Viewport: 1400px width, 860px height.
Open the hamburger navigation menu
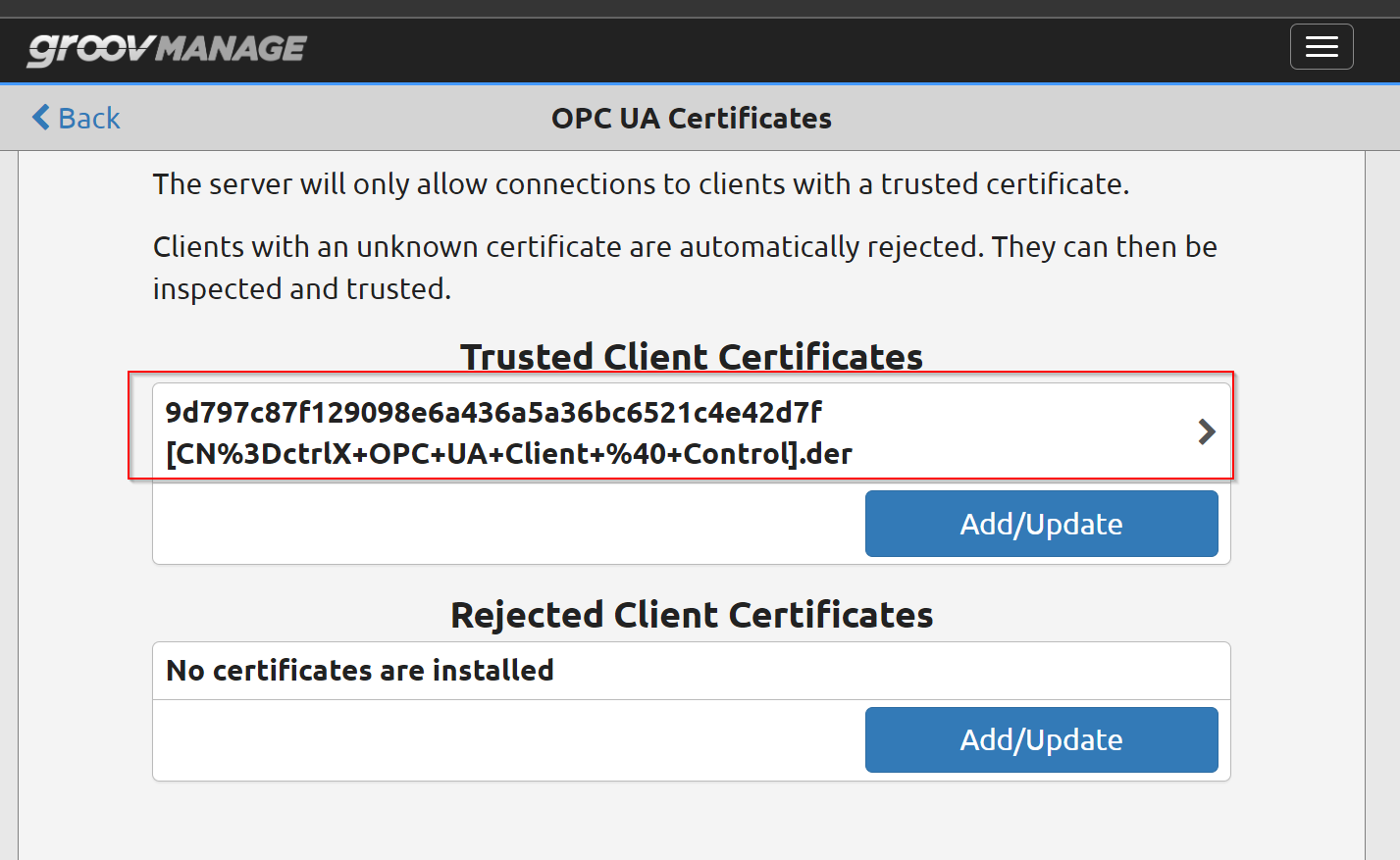1321,47
